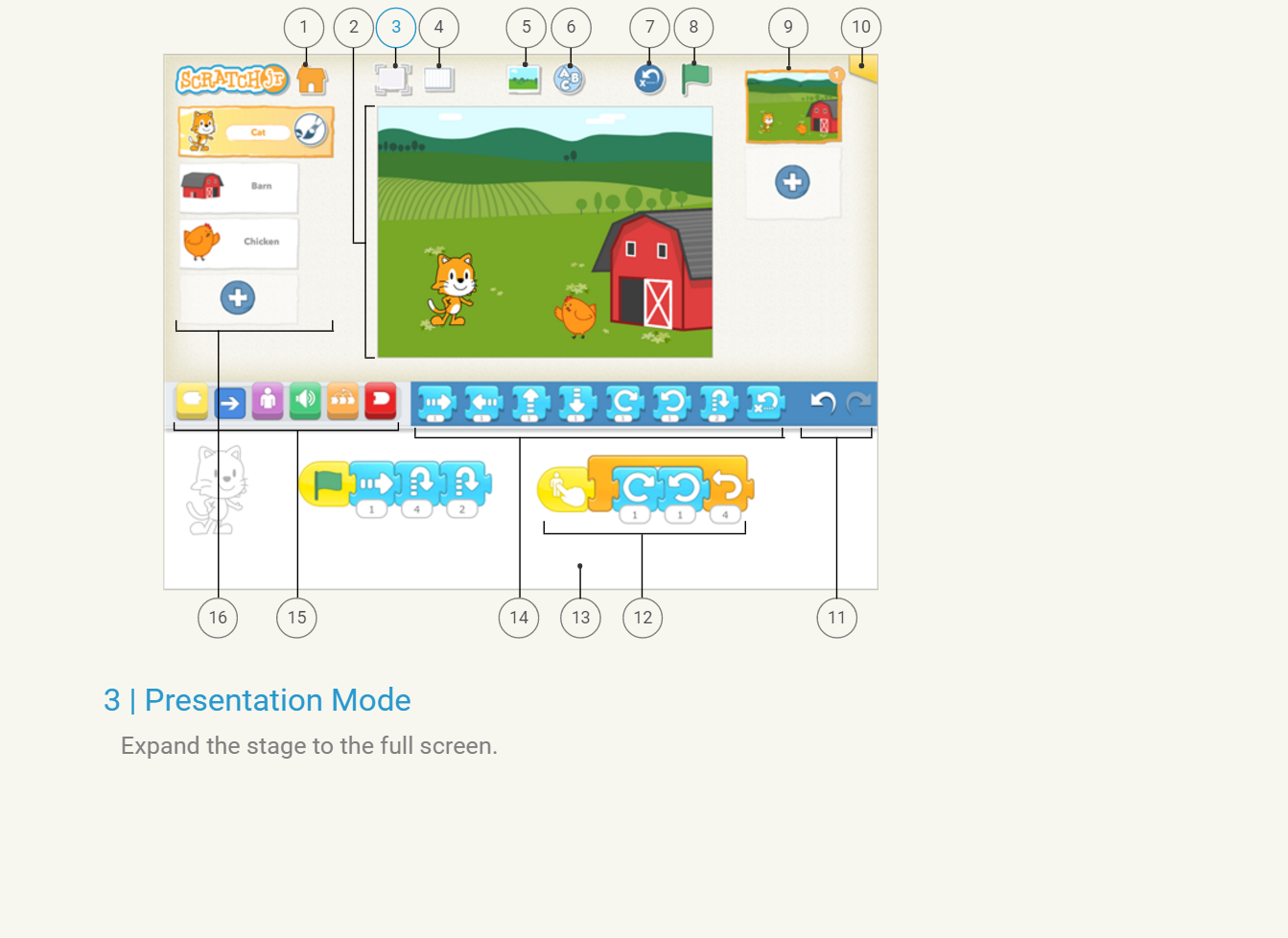
Task: Click guide number 14 below the blocks palette
Action: 519,618
